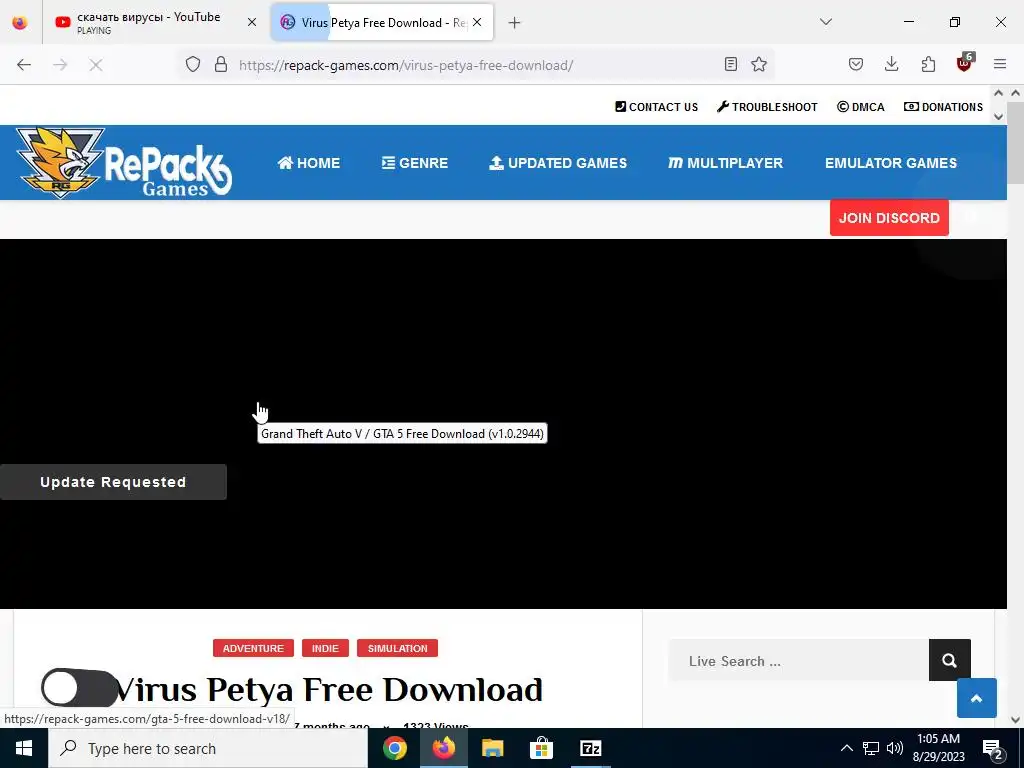The height and width of the screenshot is (768, 1024).
Task: Open the tracking protection shield icon
Action: (x=193, y=64)
